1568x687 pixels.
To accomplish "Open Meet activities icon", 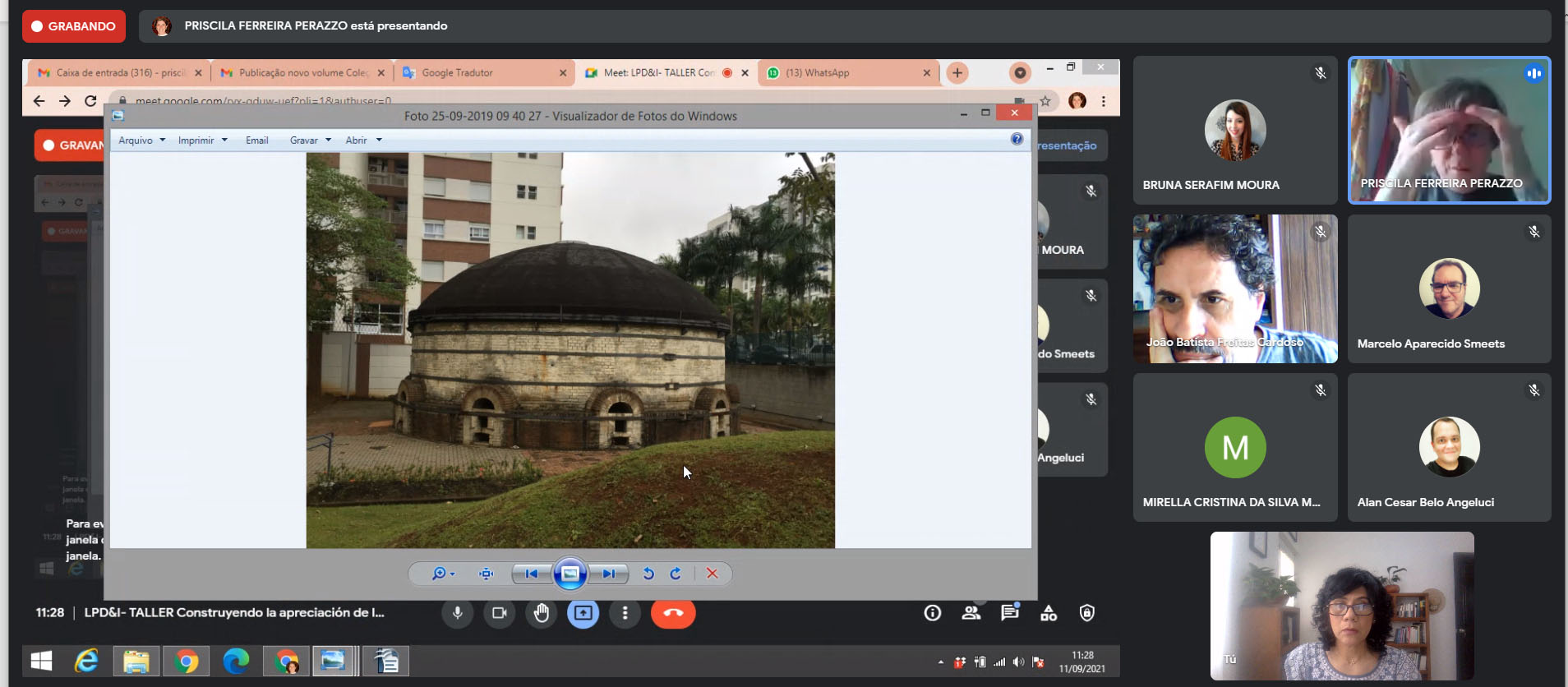I will click(1049, 613).
